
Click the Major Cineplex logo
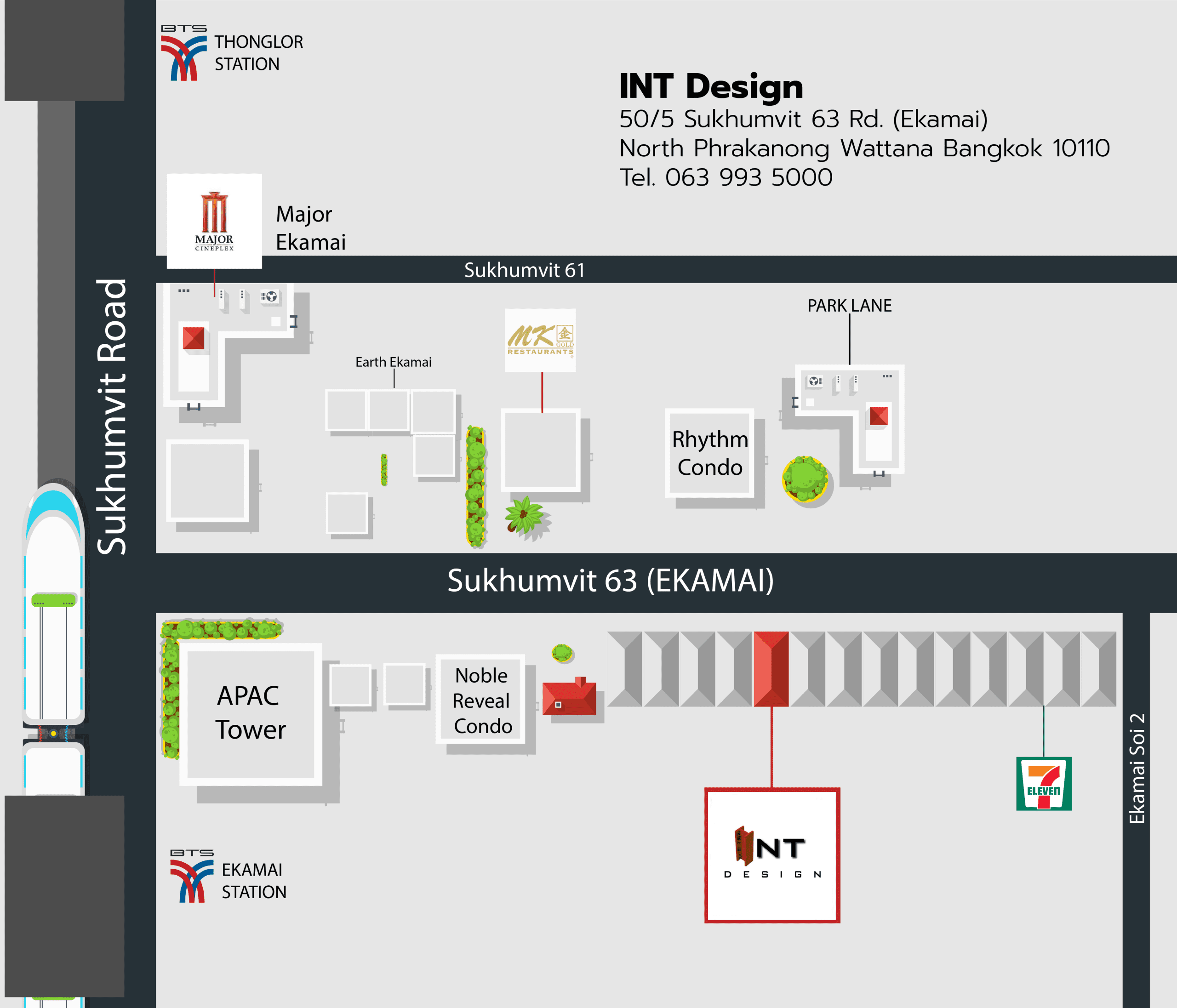point(214,221)
